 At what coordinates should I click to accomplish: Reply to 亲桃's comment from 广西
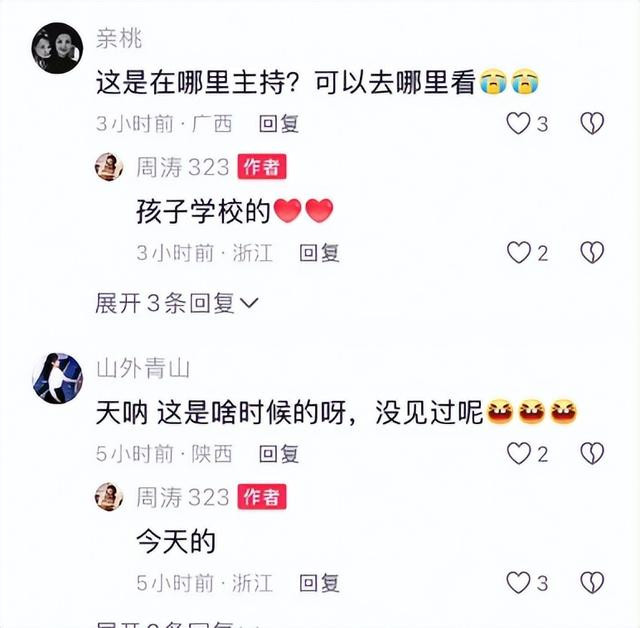279,124
